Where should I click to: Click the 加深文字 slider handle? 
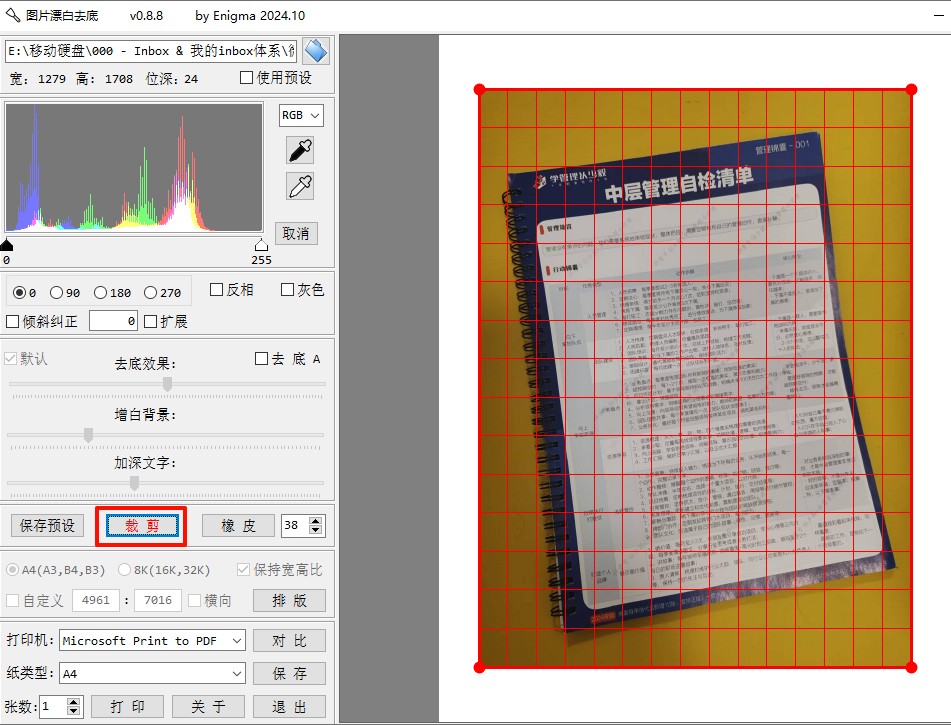tap(135, 483)
